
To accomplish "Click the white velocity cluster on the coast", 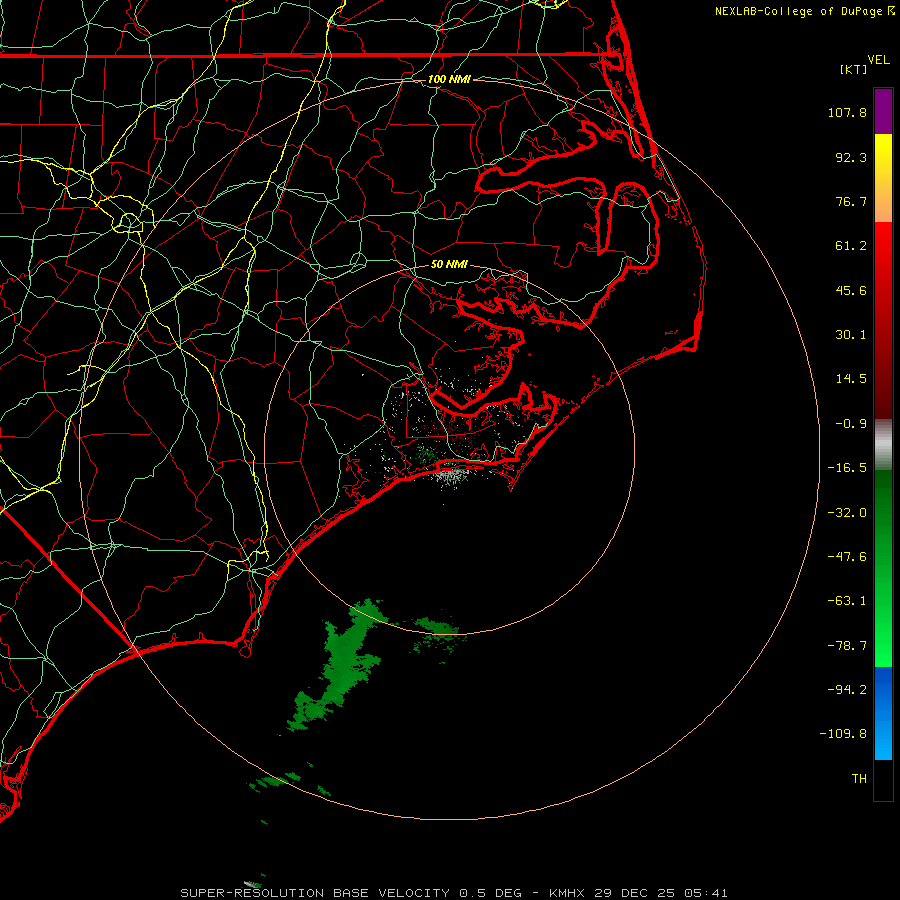I will pos(453,476).
